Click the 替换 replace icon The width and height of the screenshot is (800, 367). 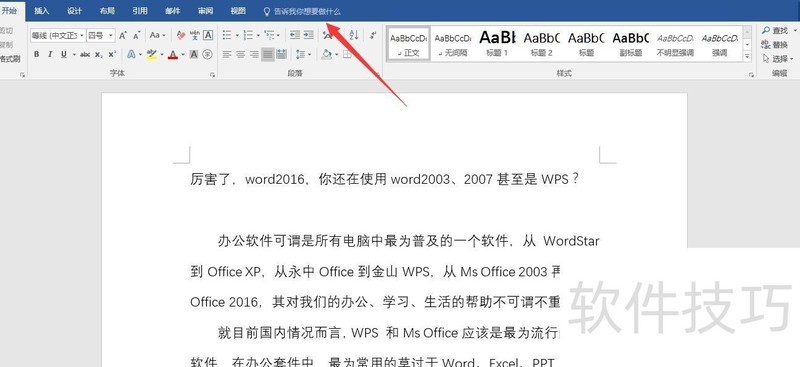pyautogui.click(x=774, y=45)
